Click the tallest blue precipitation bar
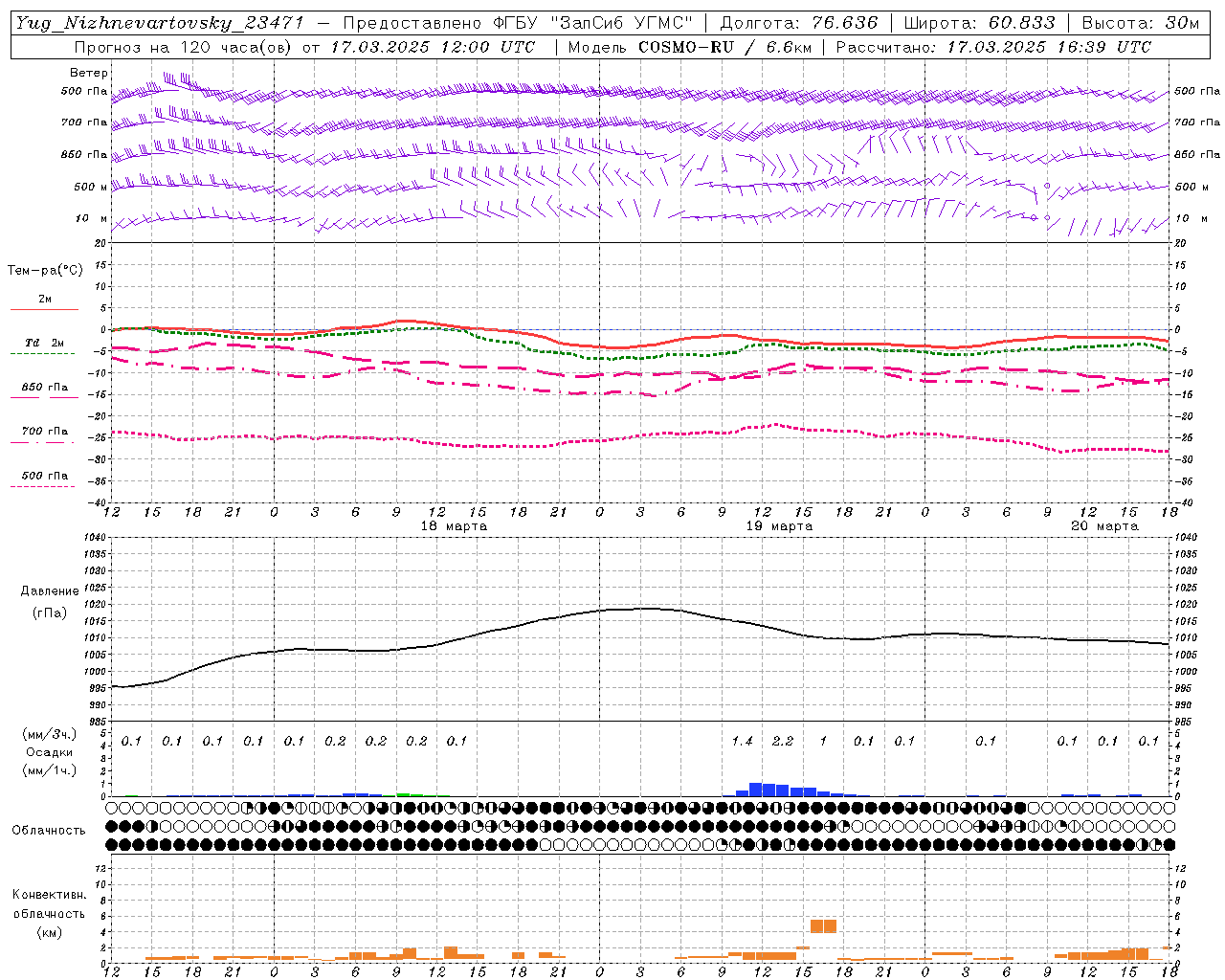The width and height of the screenshot is (1225, 980). click(x=755, y=790)
